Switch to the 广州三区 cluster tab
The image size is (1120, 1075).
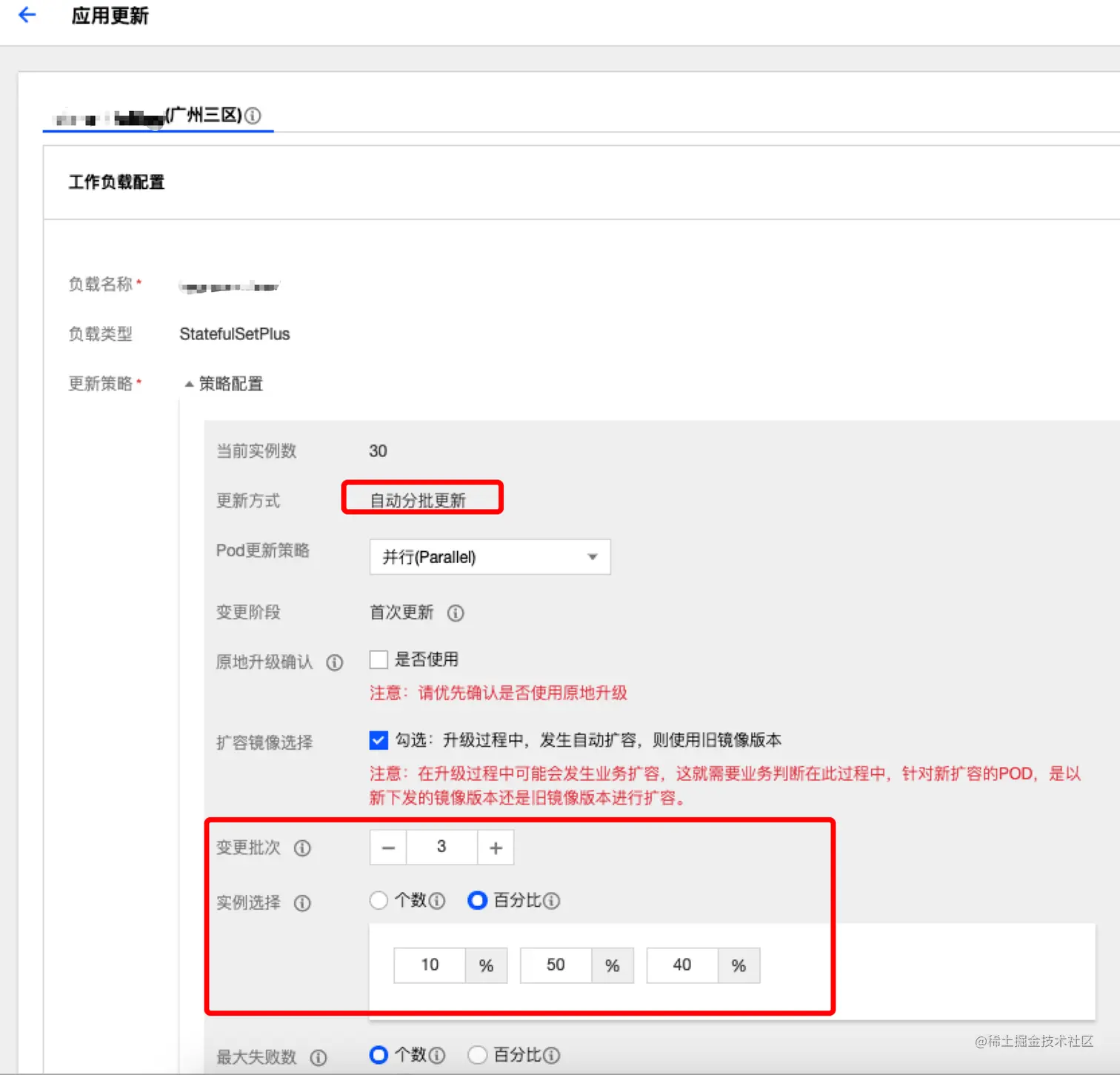coord(158,116)
